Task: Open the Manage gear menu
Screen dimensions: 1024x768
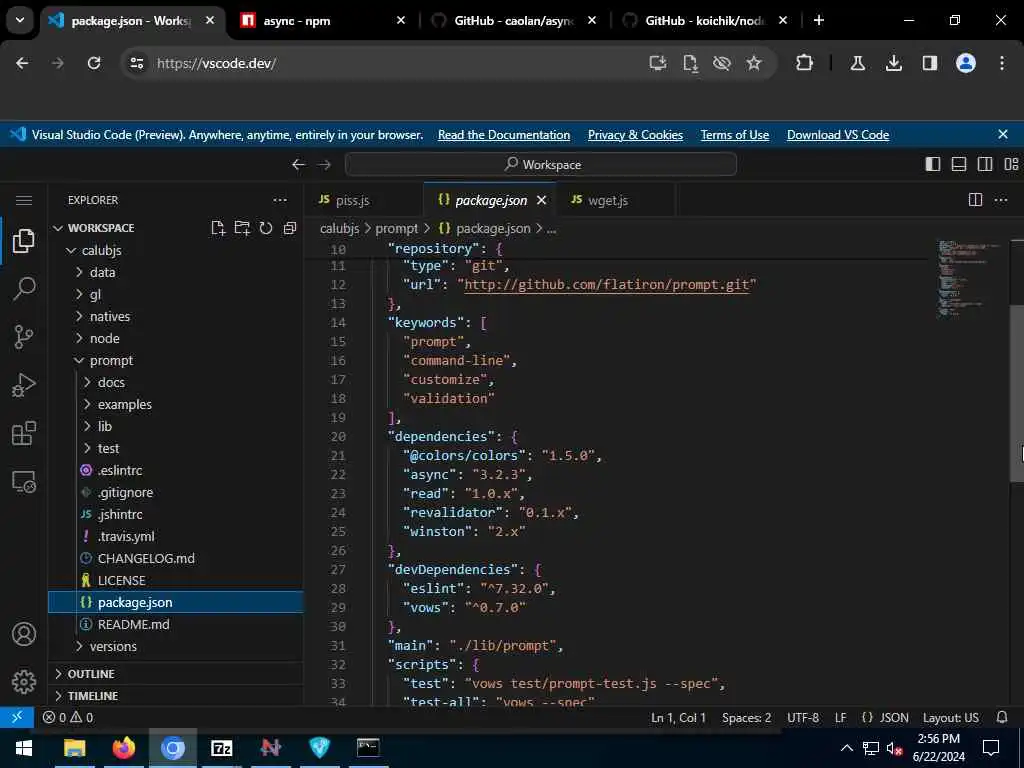Action: 24,682
